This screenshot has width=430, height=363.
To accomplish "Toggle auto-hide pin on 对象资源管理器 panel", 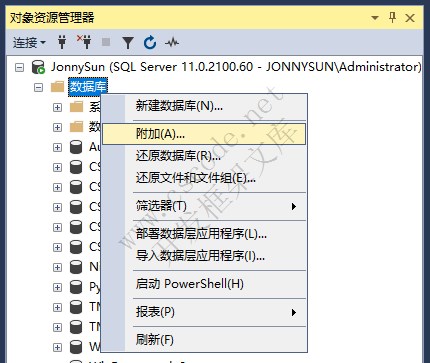I will pos(393,17).
